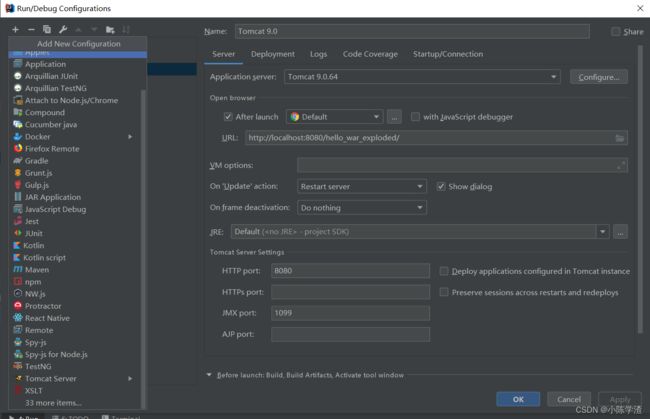Select Attach to Node.js/Chrome entry
The height and width of the screenshot is (419, 650).
tap(78, 100)
